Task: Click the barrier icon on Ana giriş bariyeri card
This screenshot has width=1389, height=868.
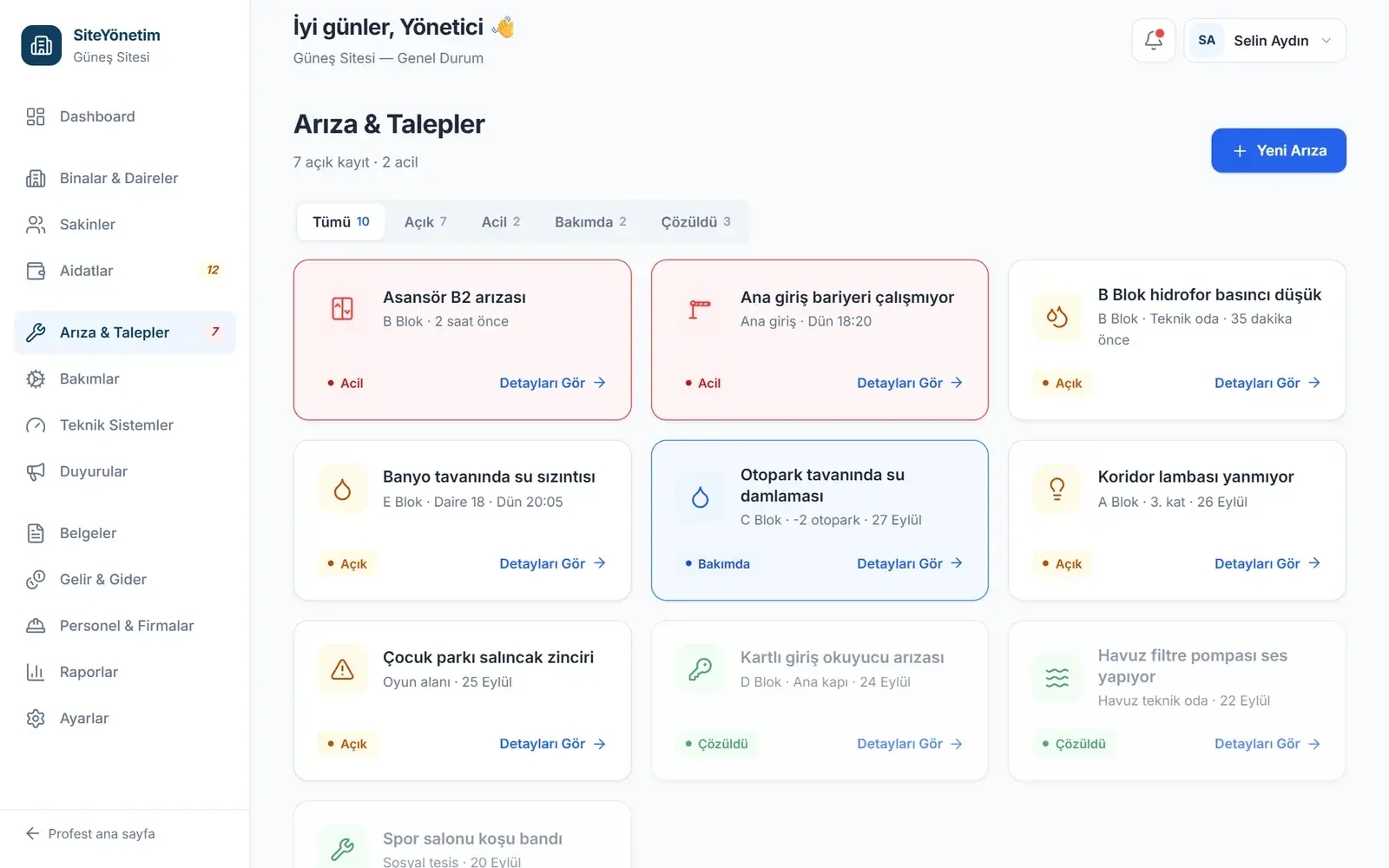Action: pyautogui.click(x=700, y=308)
